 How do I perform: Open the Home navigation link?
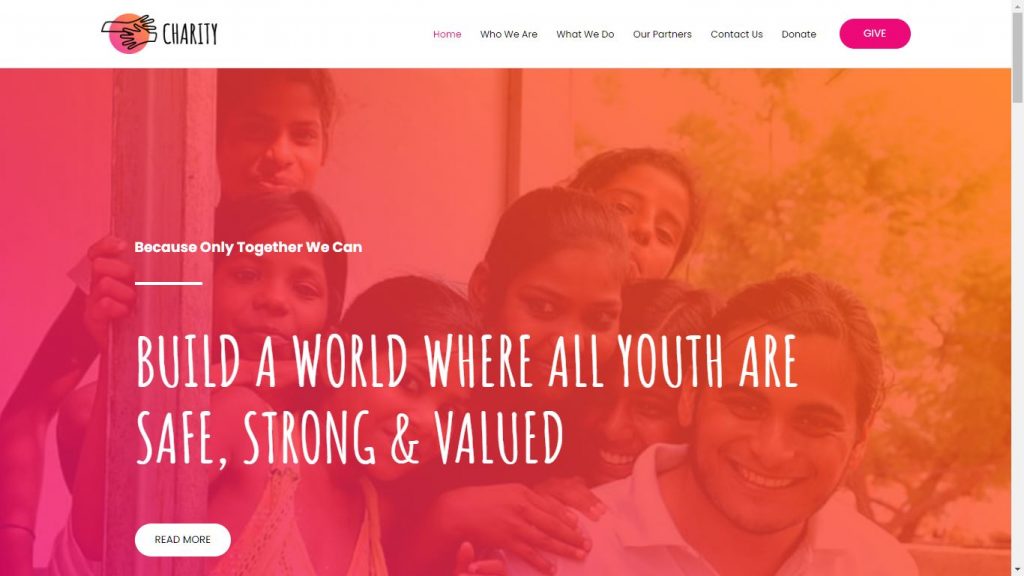click(x=447, y=34)
